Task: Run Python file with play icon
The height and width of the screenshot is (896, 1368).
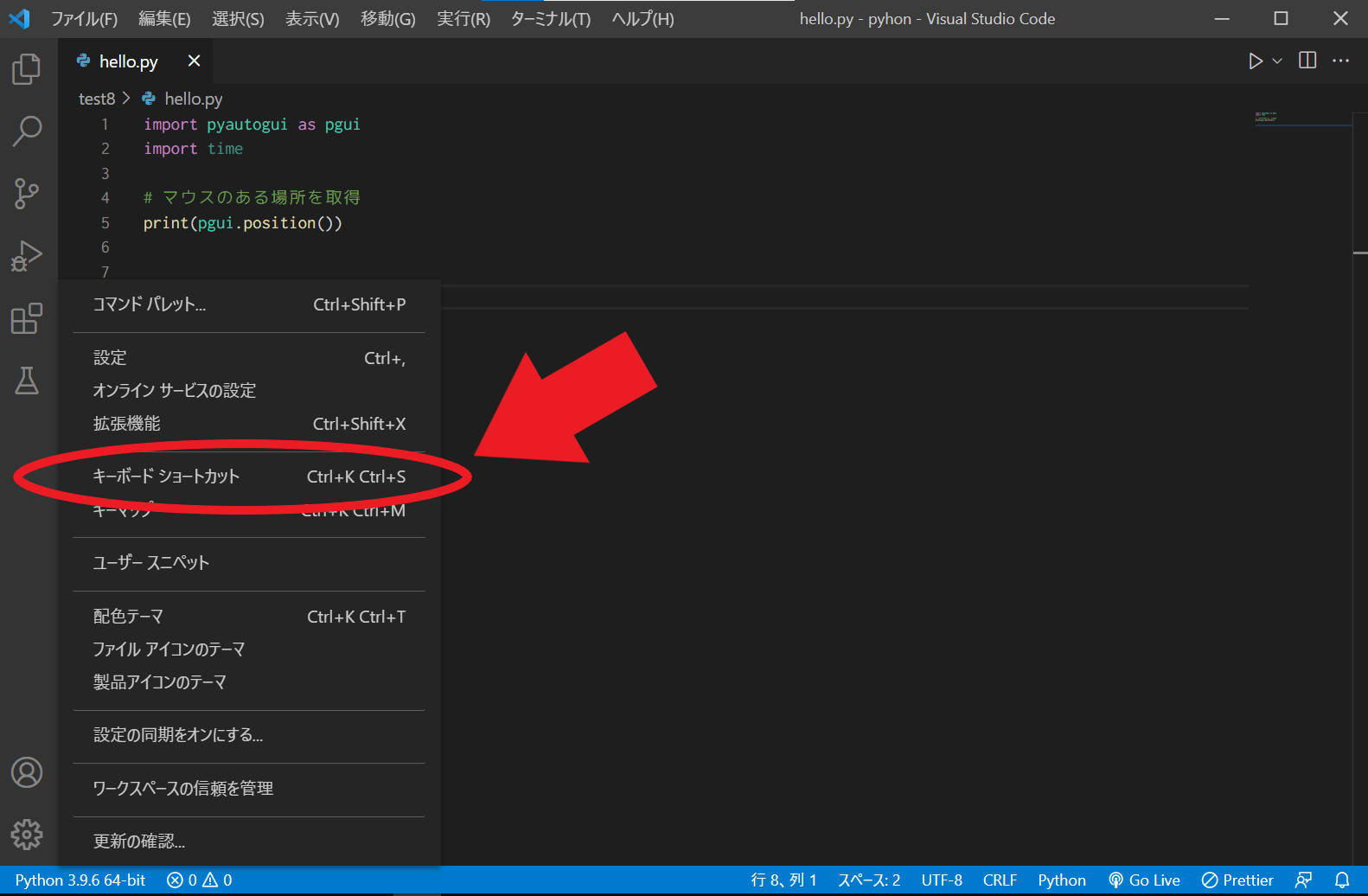Action: pos(1256,61)
